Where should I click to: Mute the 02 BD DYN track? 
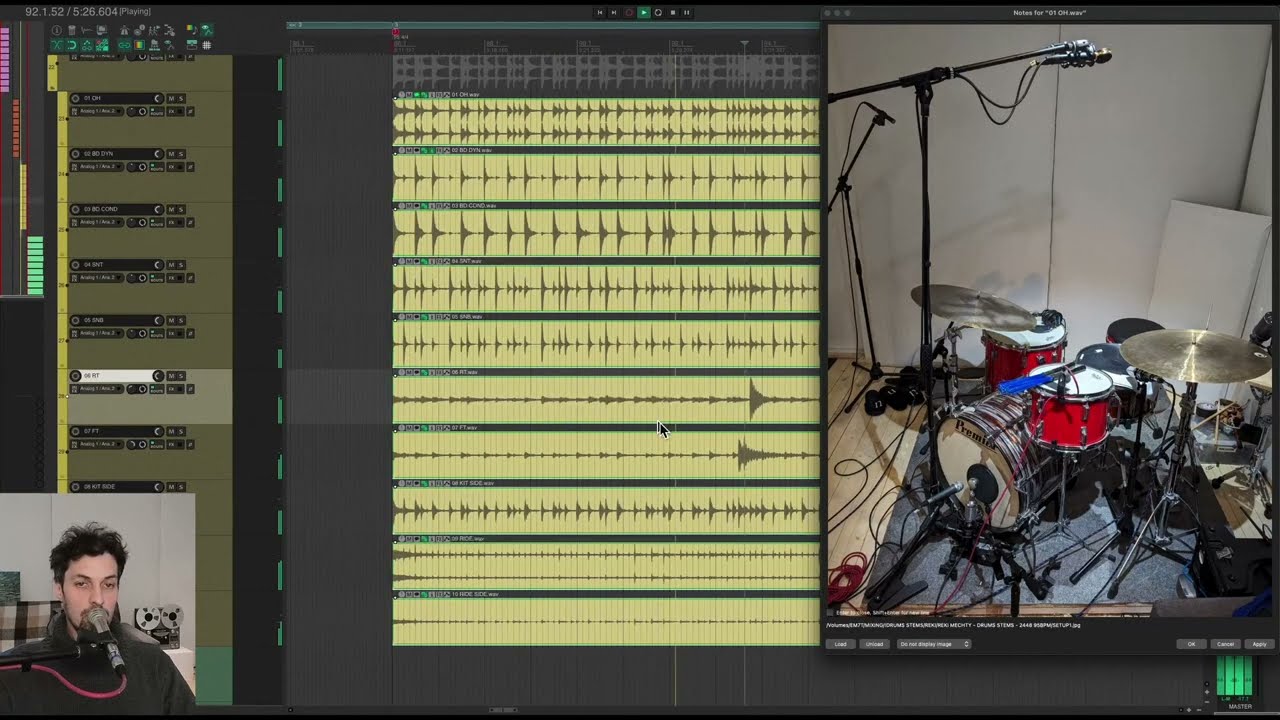171,154
